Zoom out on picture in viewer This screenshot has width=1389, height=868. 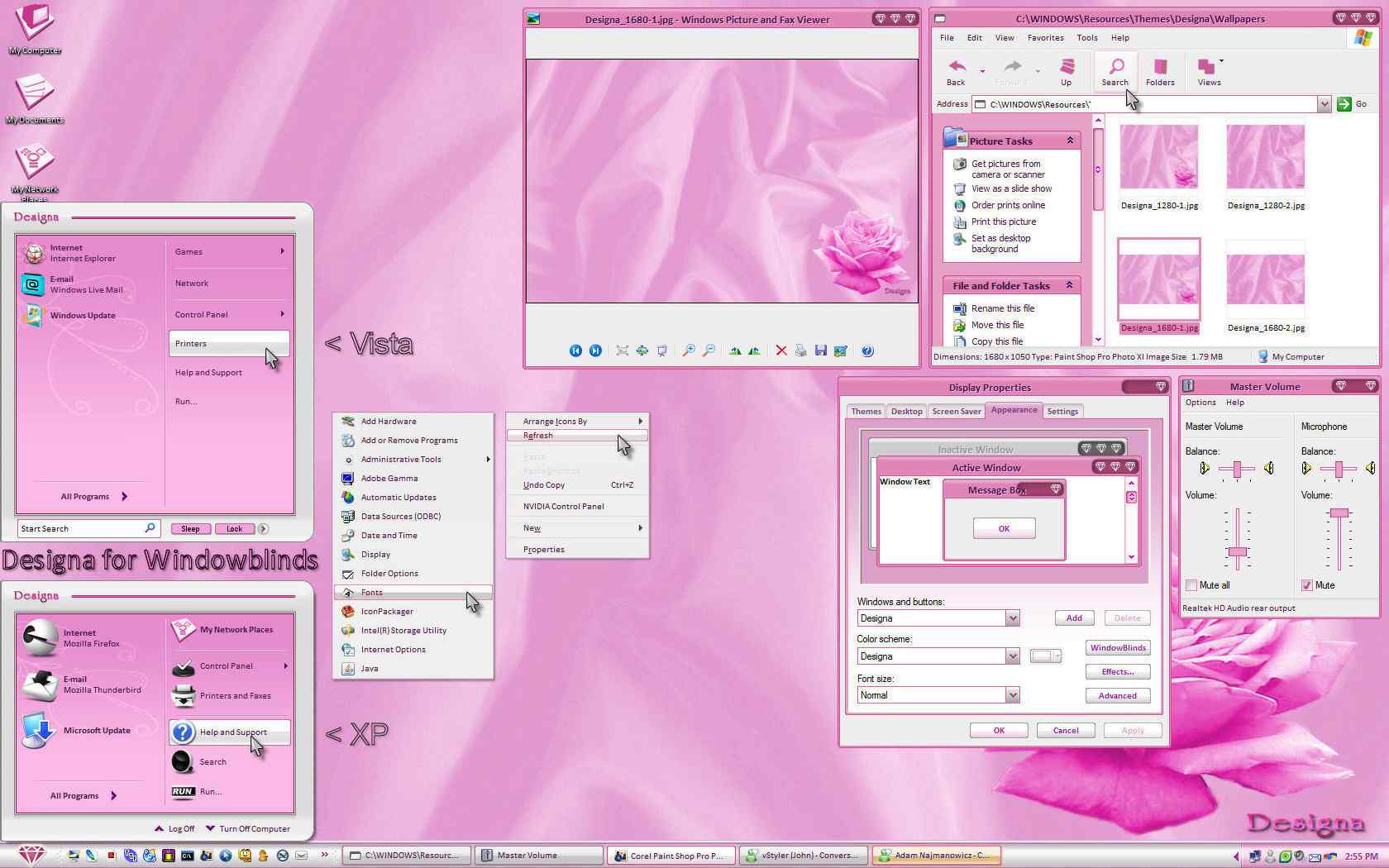point(709,351)
